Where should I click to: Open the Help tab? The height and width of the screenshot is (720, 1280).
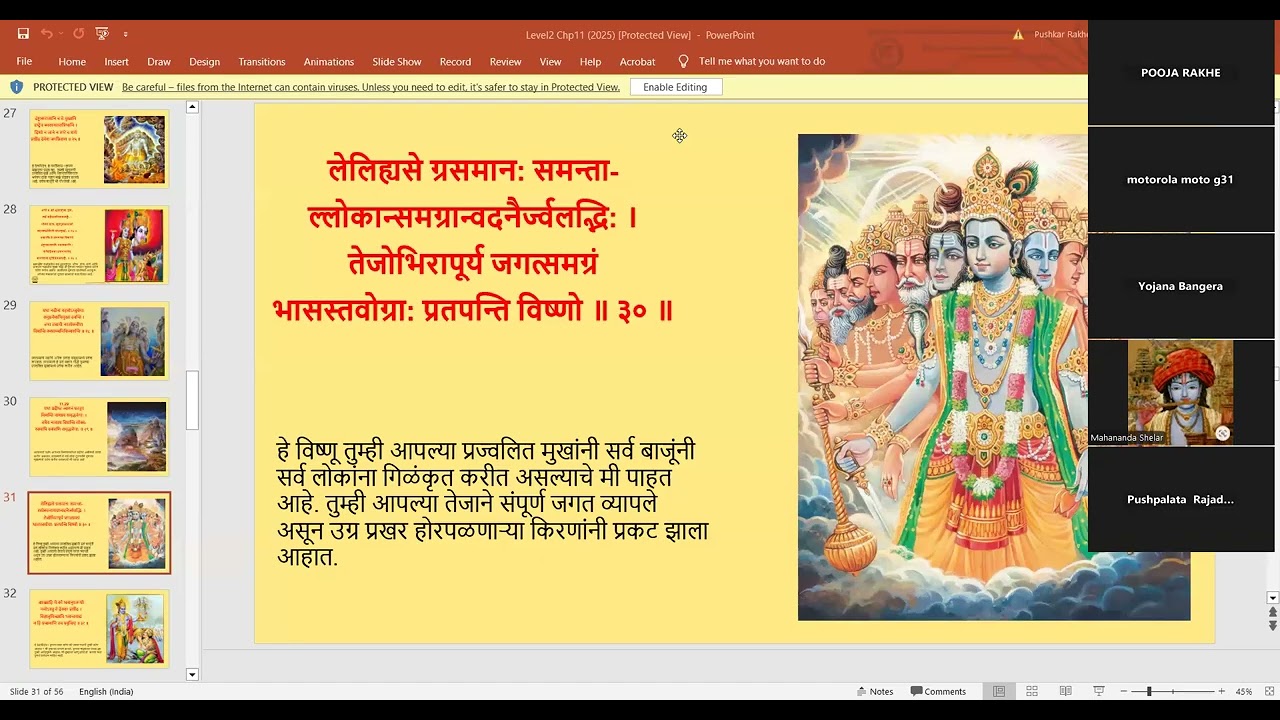[590, 62]
